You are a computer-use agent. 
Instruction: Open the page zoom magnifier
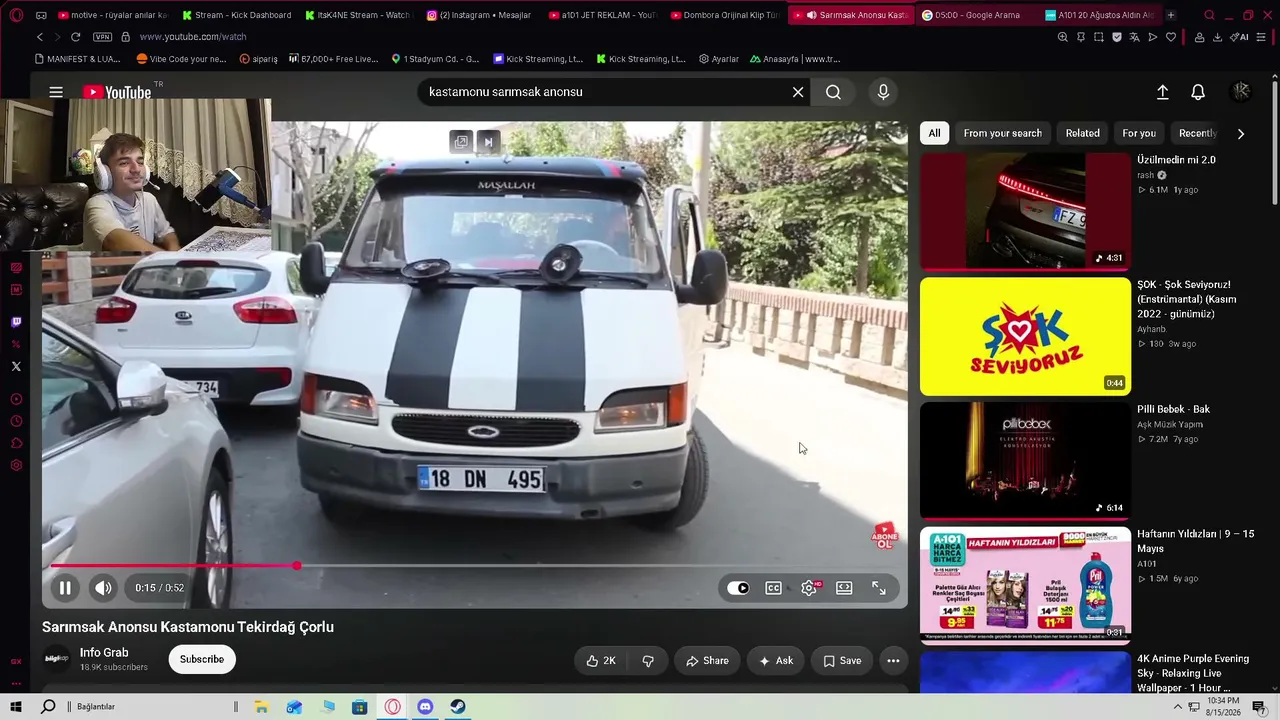1062,37
